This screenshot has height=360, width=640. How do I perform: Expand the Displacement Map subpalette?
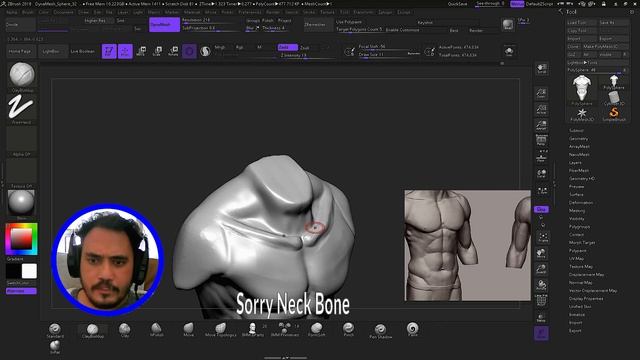click(587, 275)
